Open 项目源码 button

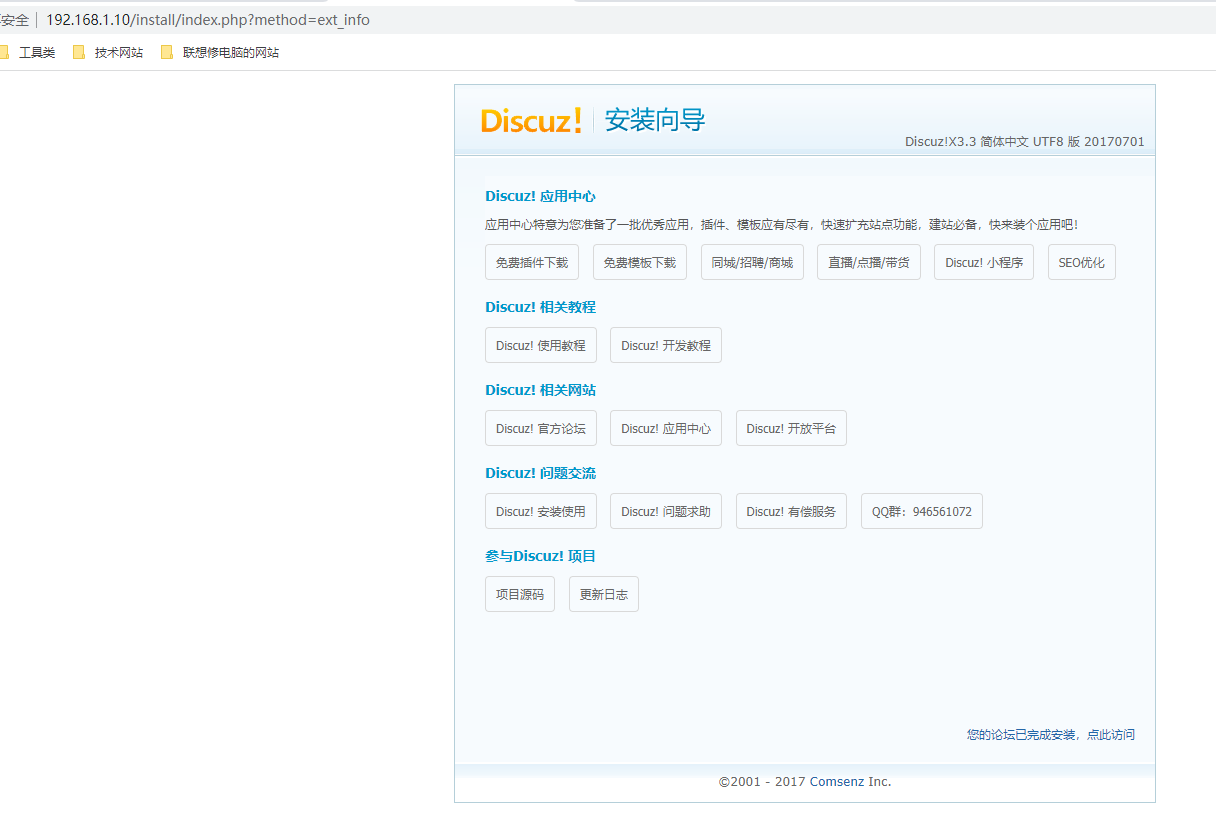(520, 594)
